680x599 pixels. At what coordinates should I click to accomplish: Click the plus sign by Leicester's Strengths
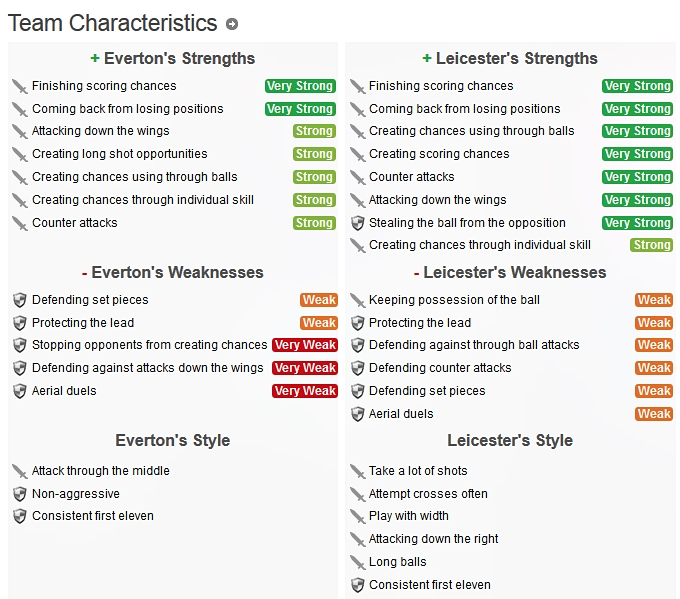(x=427, y=59)
